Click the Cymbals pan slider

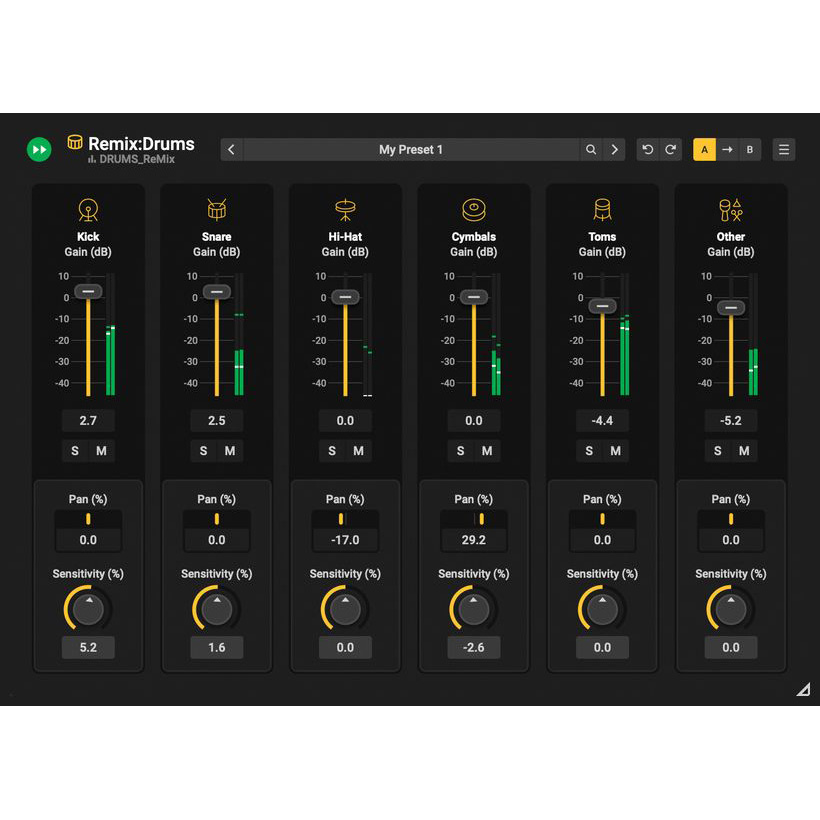pos(474,519)
